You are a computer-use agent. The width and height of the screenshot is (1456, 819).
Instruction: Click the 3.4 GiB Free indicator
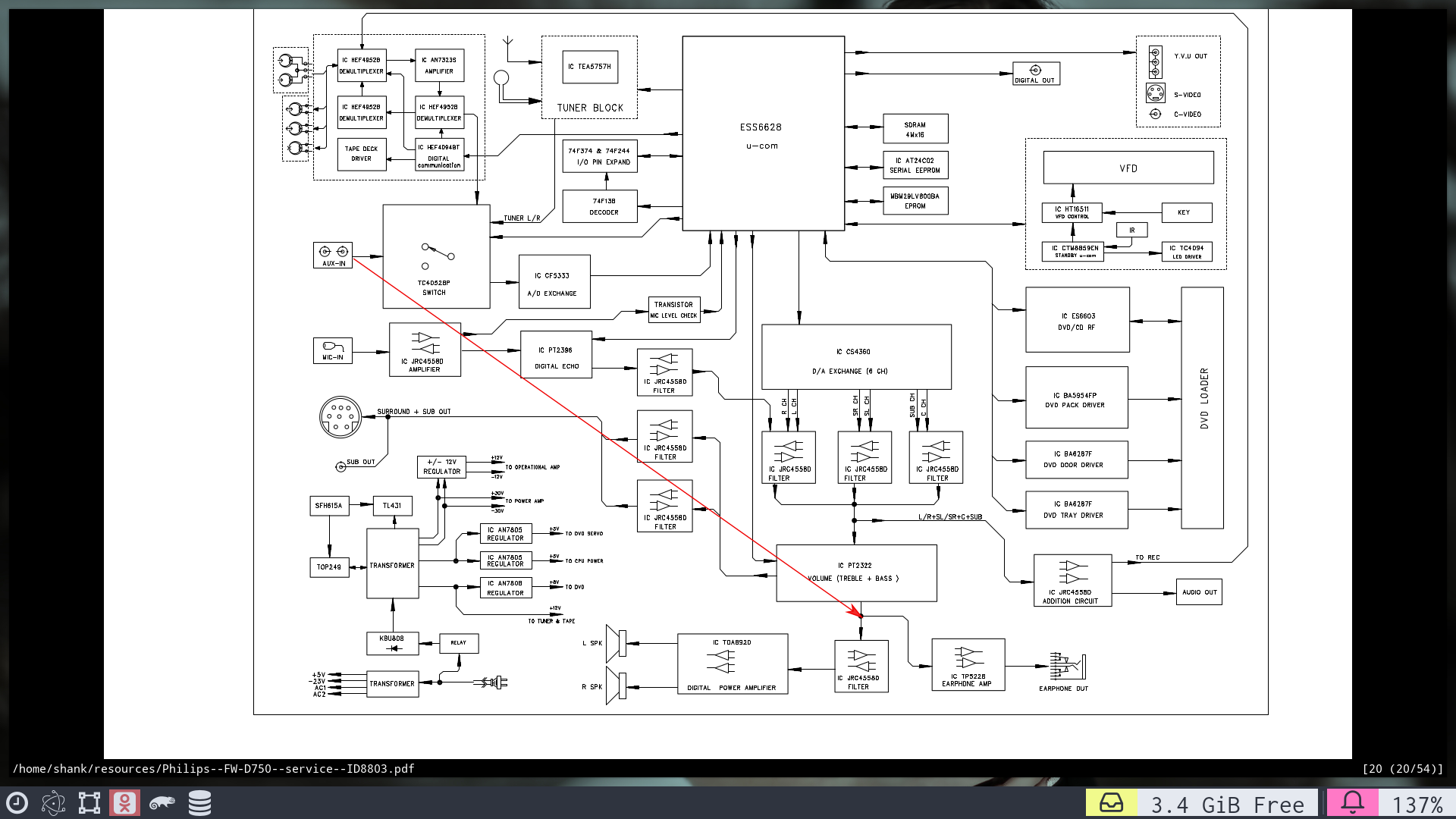tap(1227, 804)
